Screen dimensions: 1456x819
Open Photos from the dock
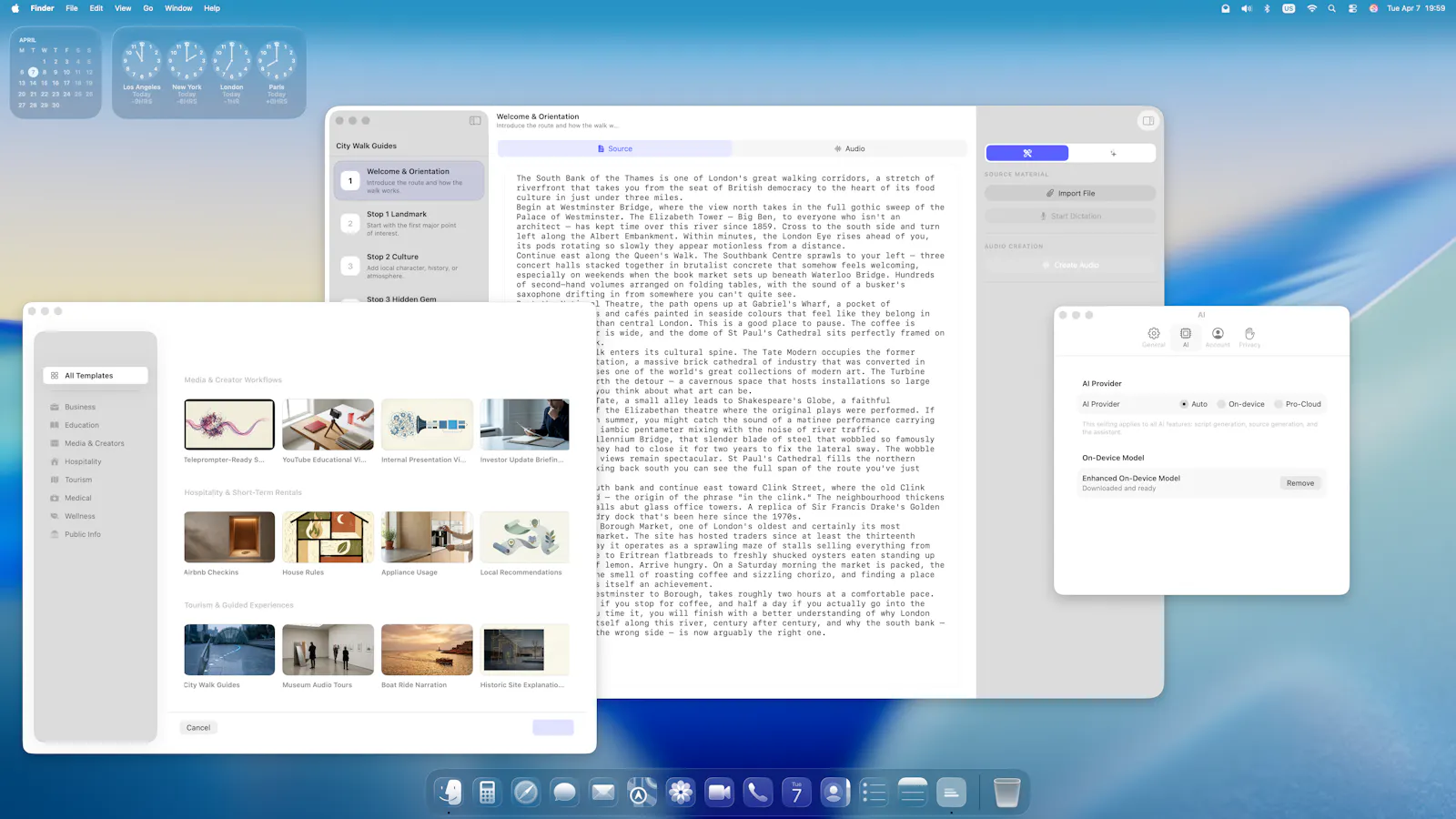click(681, 792)
